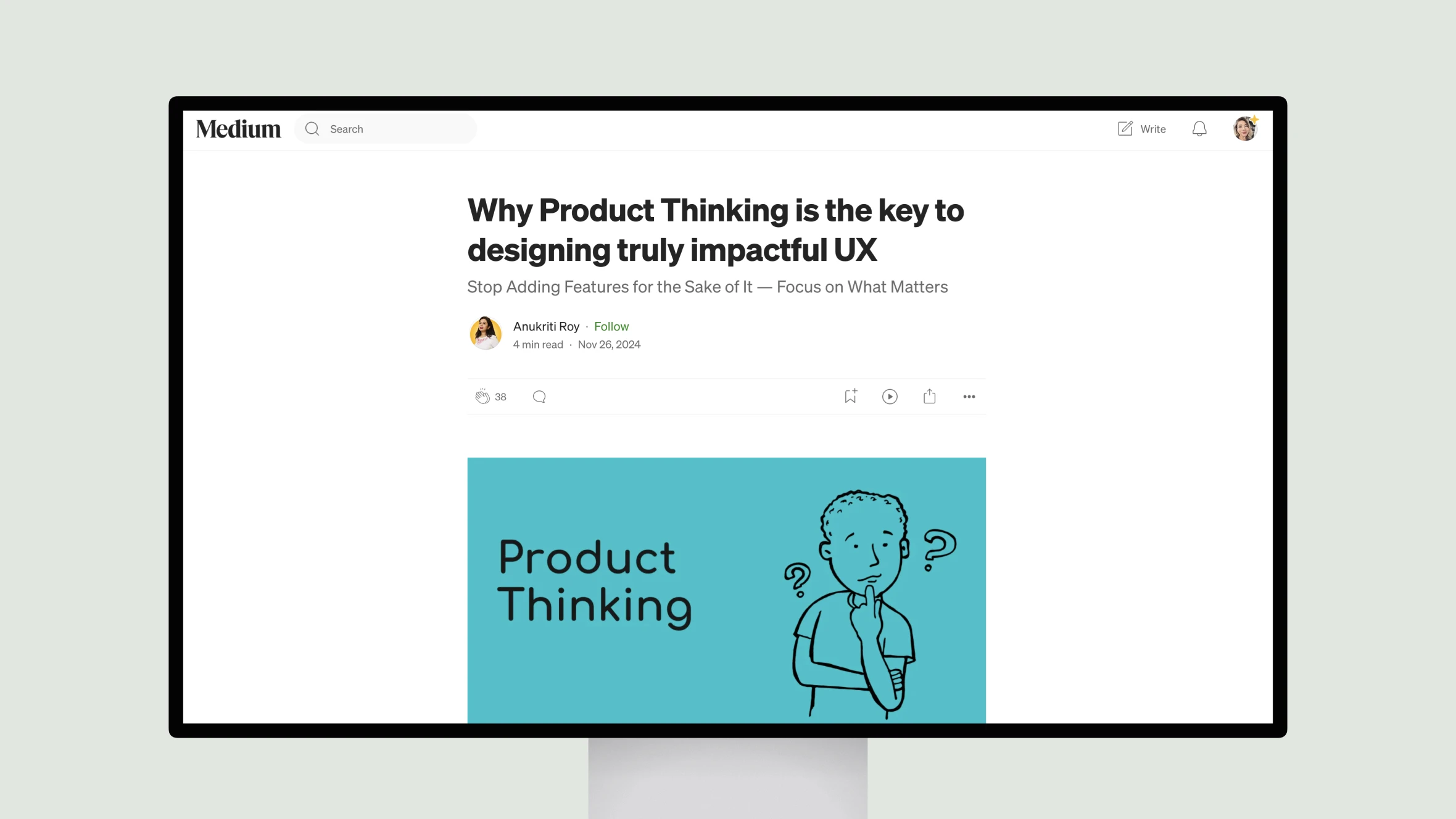Expand the more options menu

click(x=969, y=396)
